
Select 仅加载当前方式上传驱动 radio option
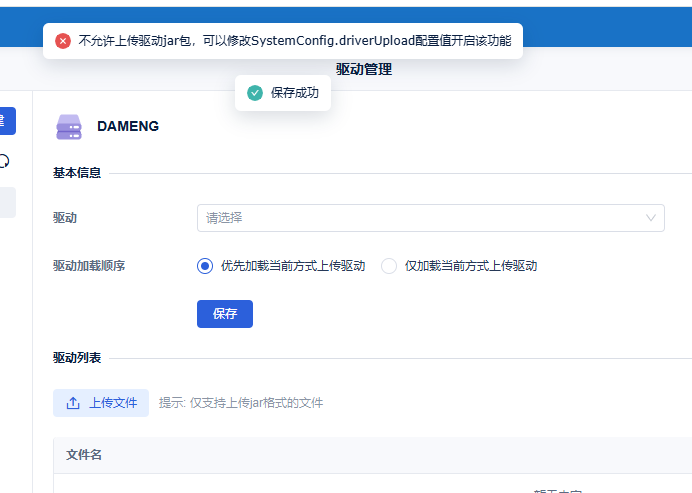(389, 266)
